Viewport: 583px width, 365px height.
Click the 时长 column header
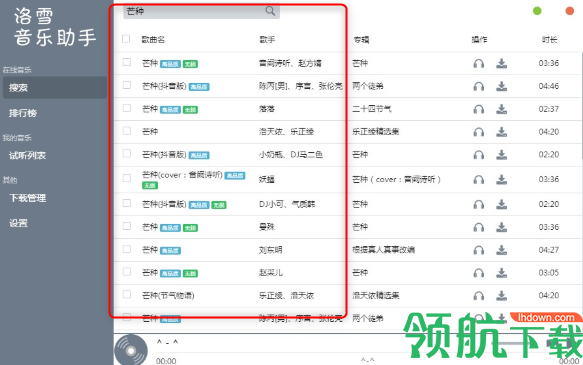(549, 39)
